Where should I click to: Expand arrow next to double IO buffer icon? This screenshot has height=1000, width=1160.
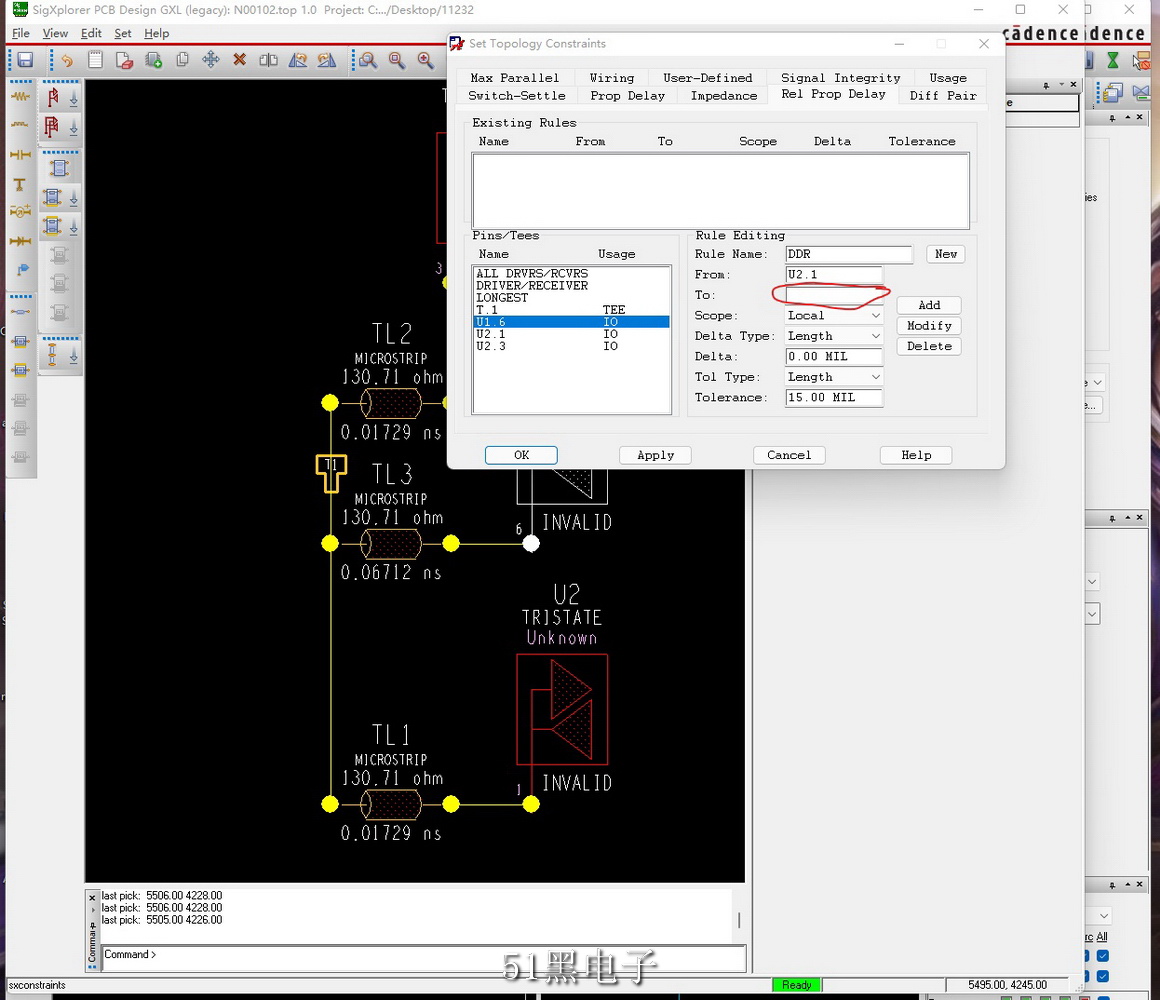tap(73, 129)
